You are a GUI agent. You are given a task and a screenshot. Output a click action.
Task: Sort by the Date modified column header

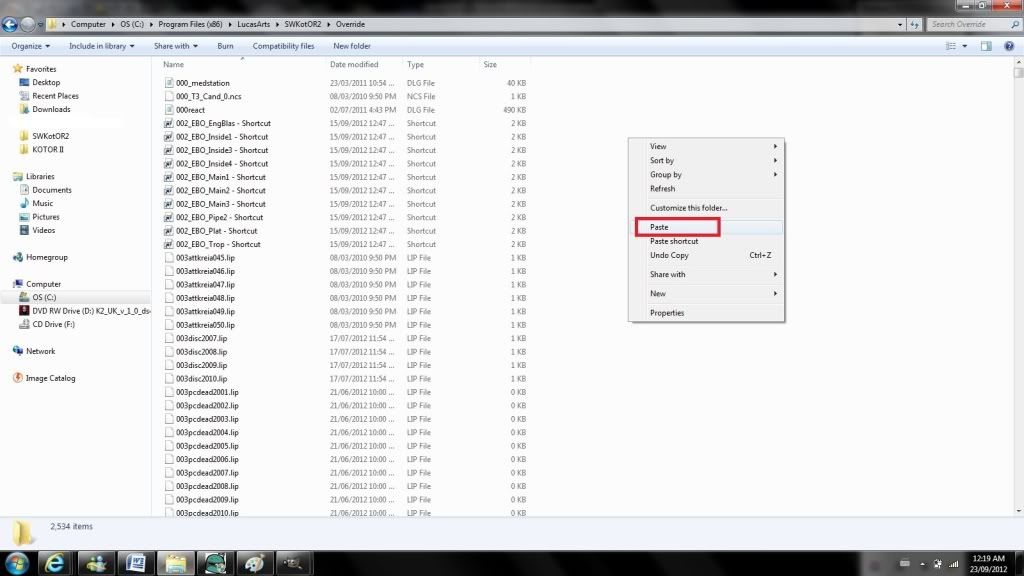click(354, 65)
